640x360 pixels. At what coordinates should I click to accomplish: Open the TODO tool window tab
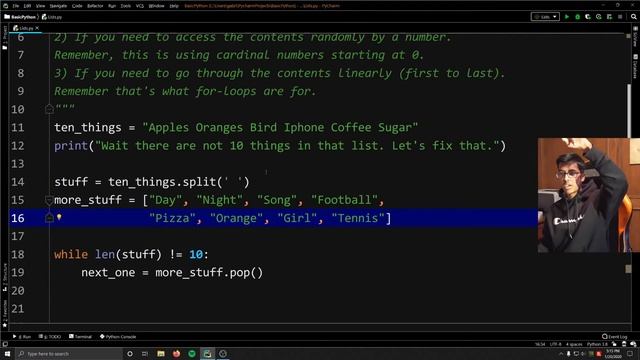[x=50, y=337]
